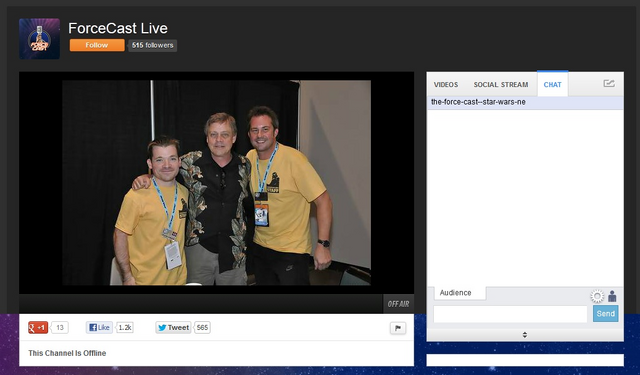The height and width of the screenshot is (375, 640).
Task: Click the Google +1 button
Action: 38,327
